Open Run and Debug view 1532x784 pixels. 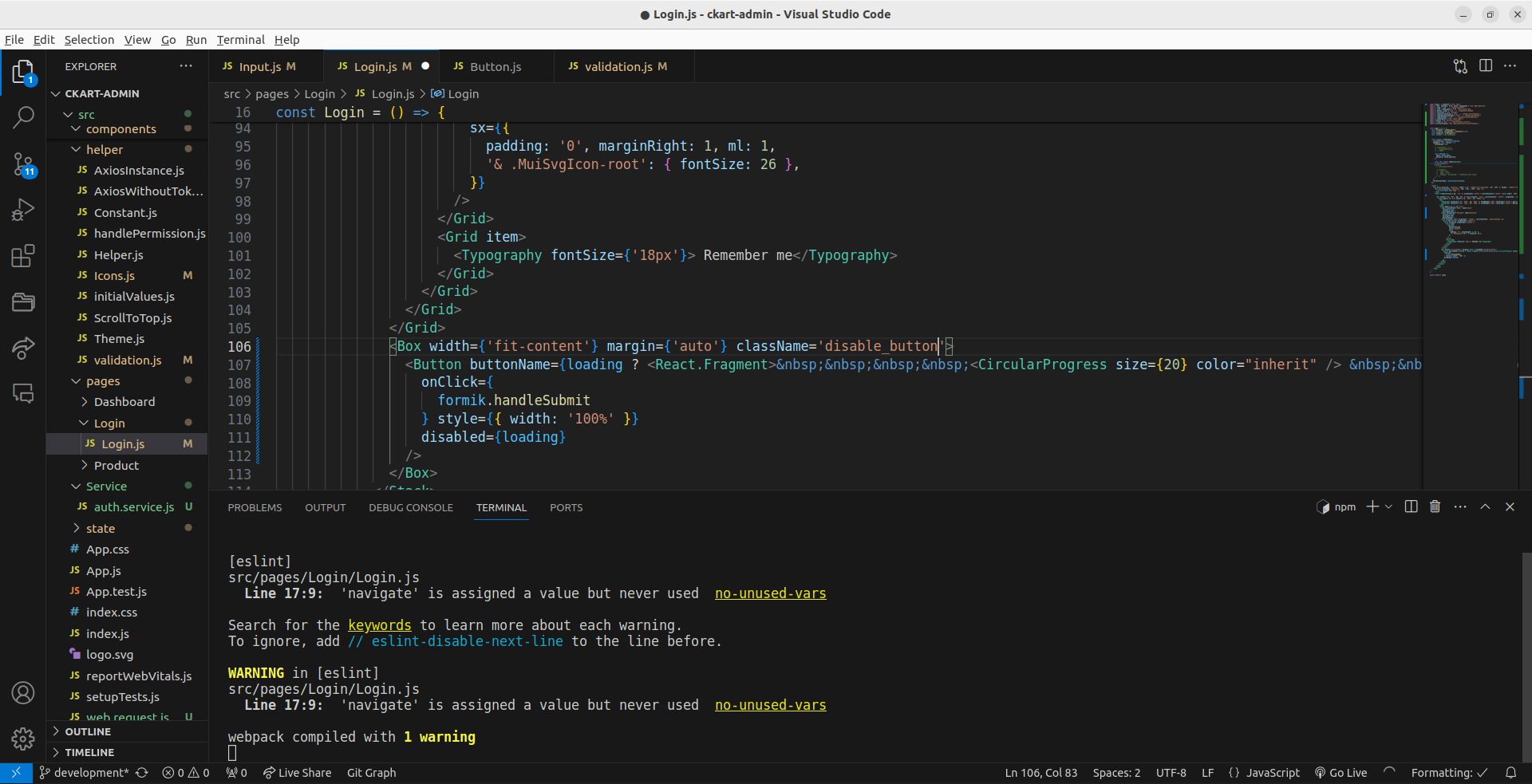[x=23, y=210]
